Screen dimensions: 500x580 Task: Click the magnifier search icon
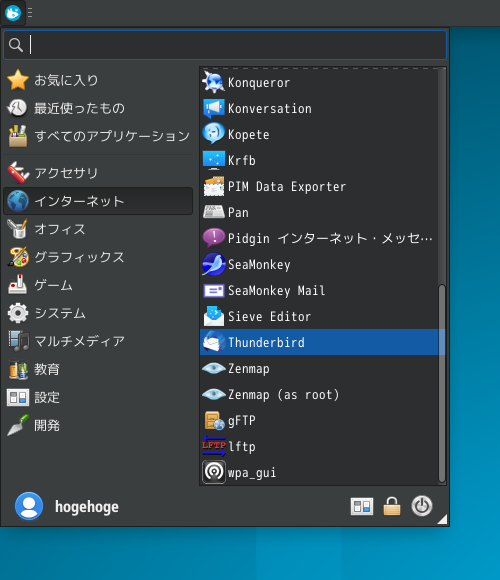[x=16, y=45]
